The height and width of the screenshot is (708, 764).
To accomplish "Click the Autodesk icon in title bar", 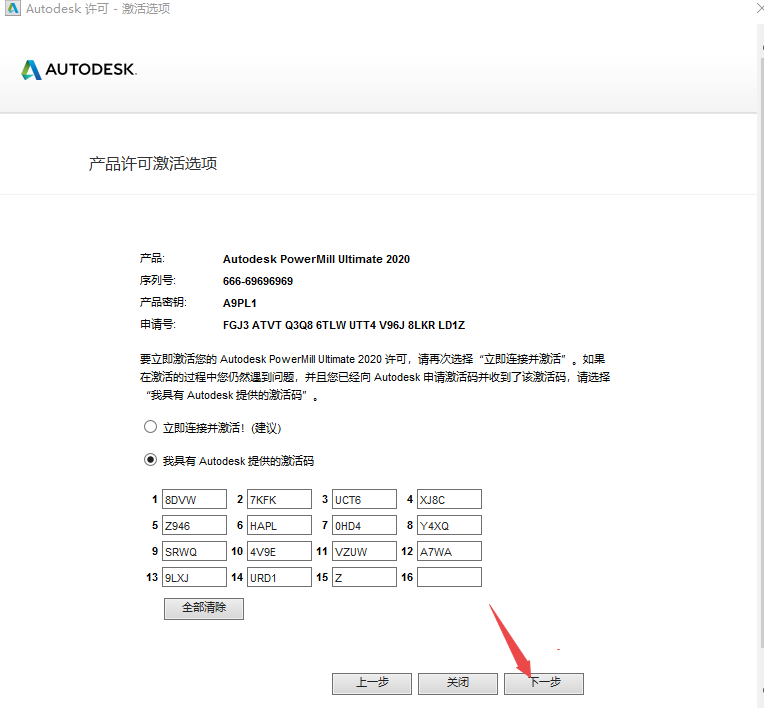I will point(11,9).
